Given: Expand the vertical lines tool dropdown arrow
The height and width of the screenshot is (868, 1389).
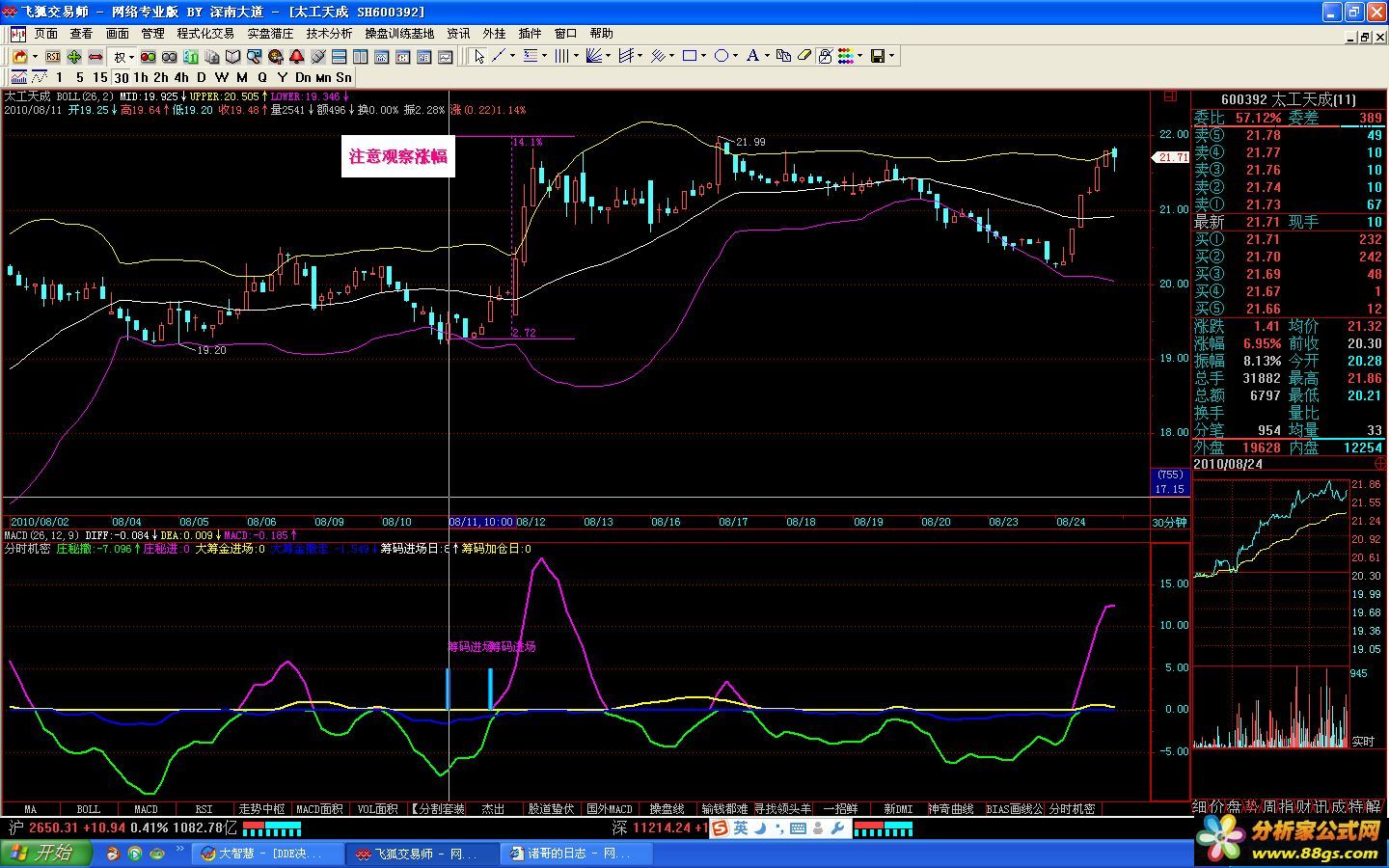Looking at the screenshot, I should coord(576,56).
